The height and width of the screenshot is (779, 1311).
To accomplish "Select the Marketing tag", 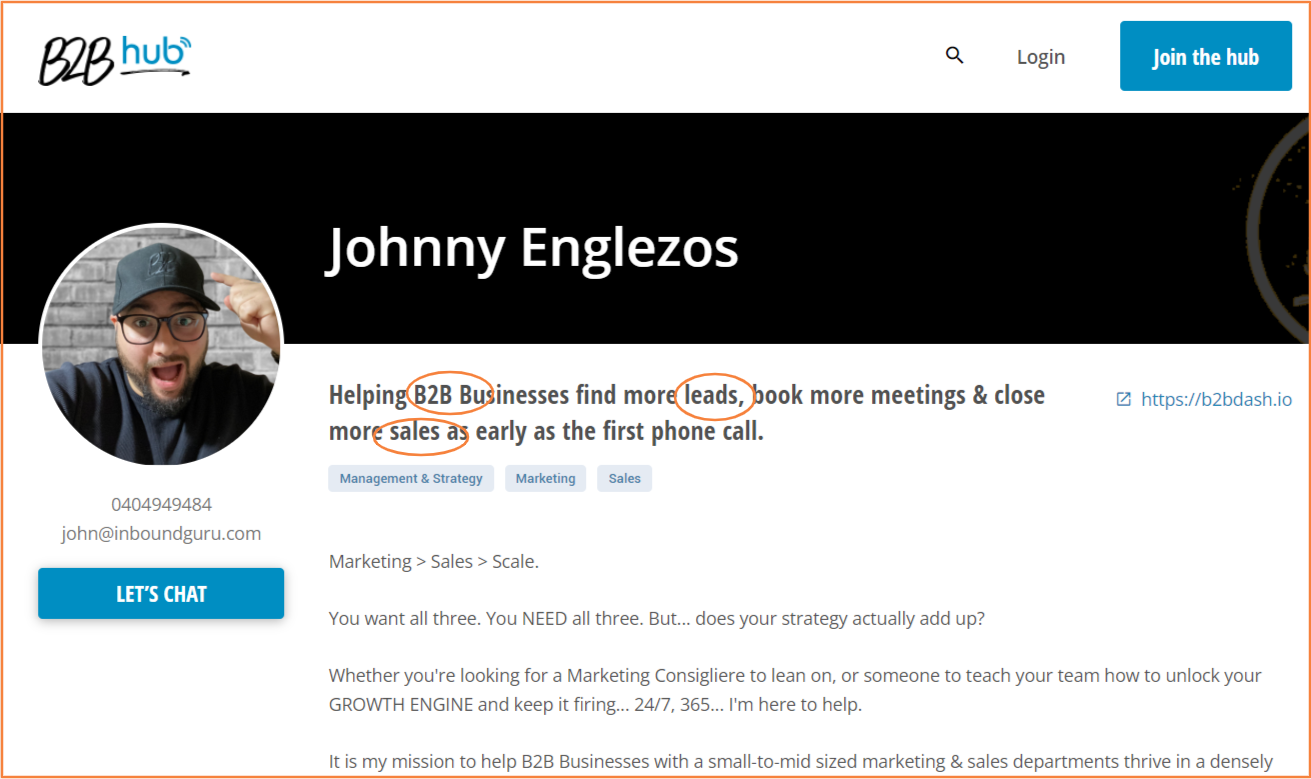I will click(x=545, y=478).
